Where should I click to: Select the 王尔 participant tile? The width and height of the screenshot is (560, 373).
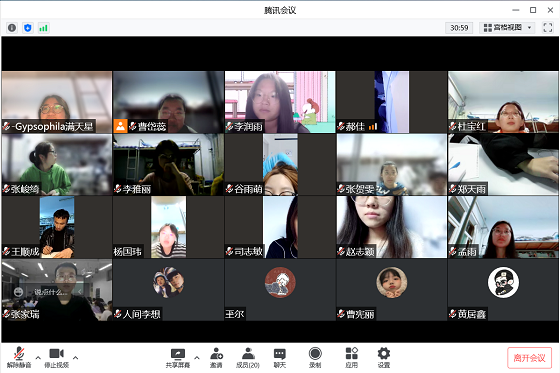280,290
